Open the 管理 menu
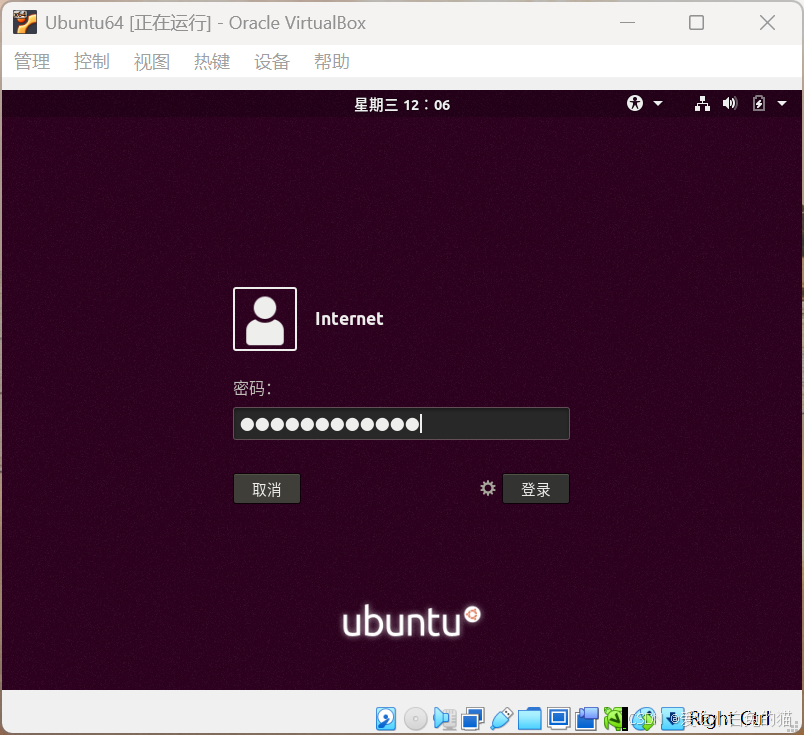Image resolution: width=804 pixels, height=735 pixels. point(32,62)
